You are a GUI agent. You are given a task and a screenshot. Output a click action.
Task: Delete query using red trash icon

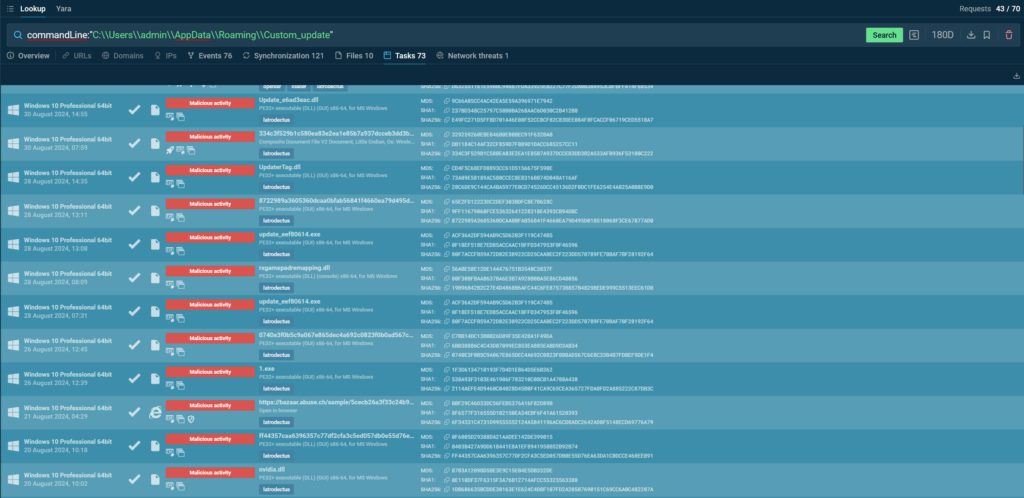(1008, 35)
